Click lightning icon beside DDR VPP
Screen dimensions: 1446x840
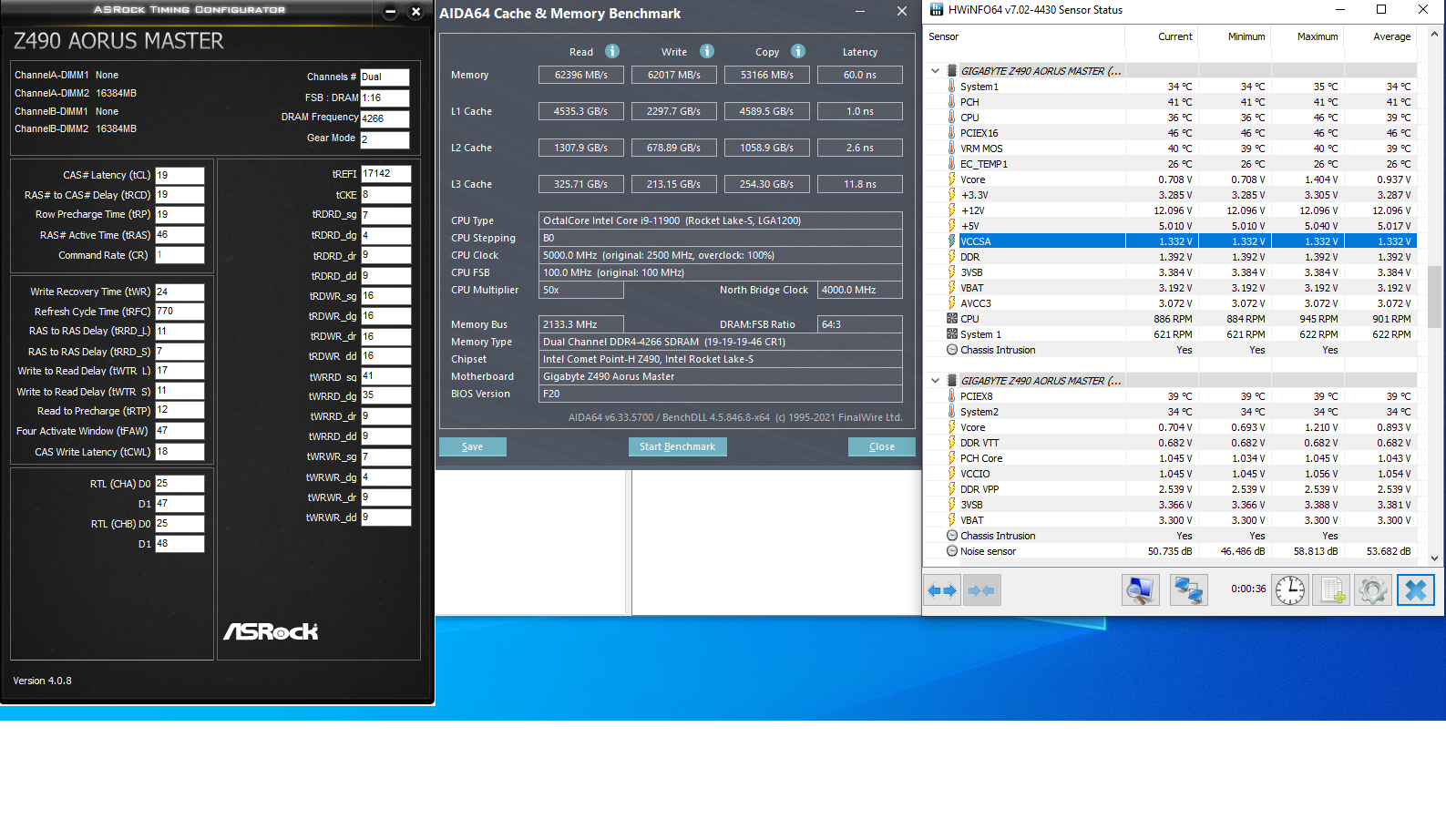pos(952,489)
